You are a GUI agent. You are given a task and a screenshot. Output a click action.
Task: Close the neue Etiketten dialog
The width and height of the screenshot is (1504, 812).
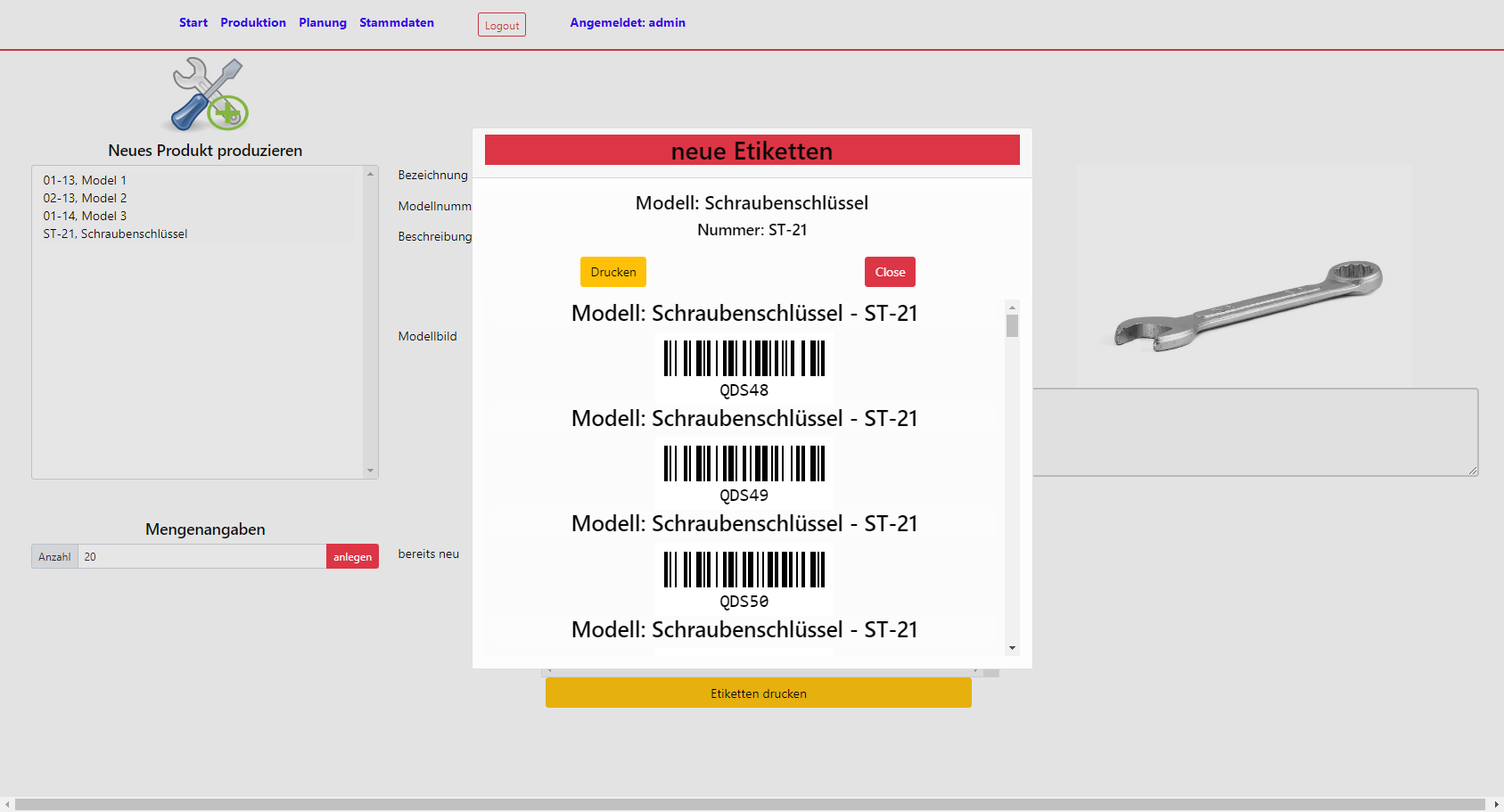pos(889,272)
